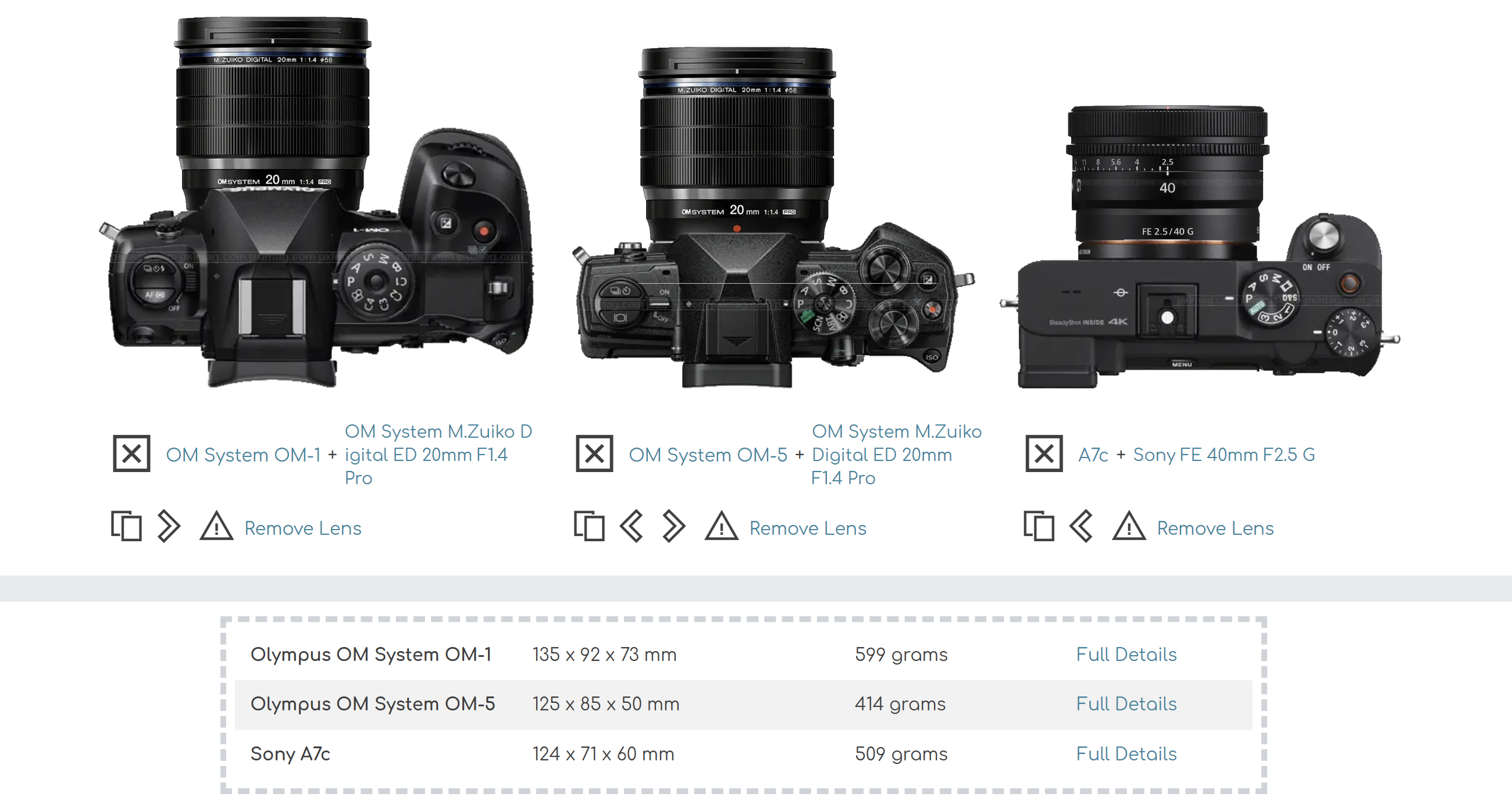This screenshot has height=804, width=1512.
Task: Move the OM-5 camera left with chevron
Action: (632, 526)
